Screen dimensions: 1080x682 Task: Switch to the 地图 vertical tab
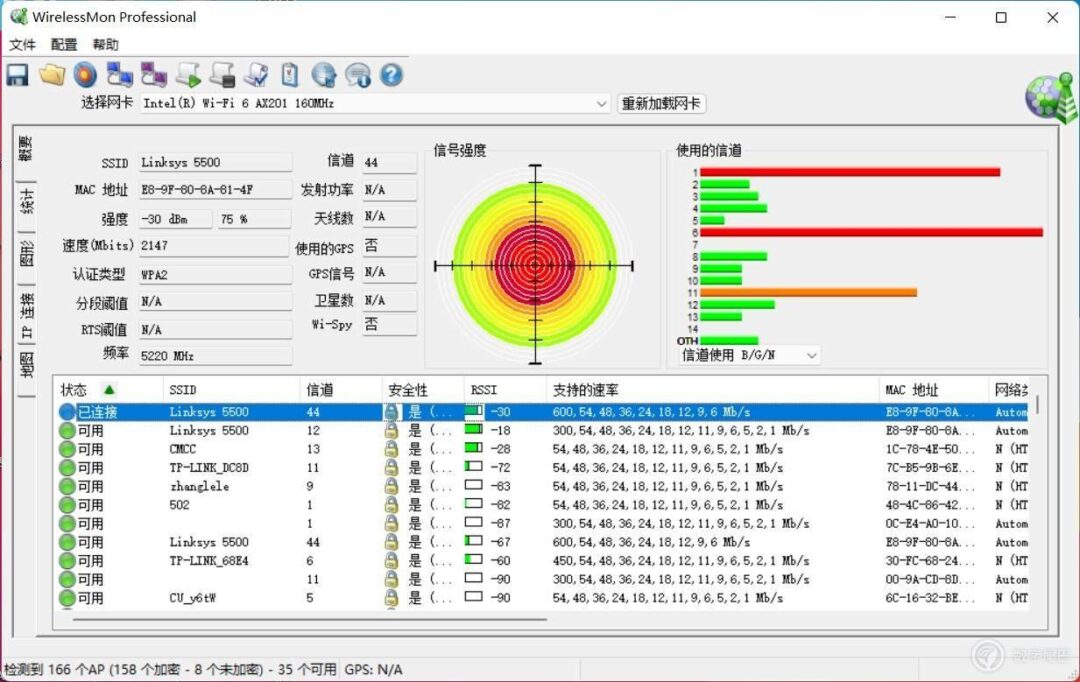[x=26, y=365]
